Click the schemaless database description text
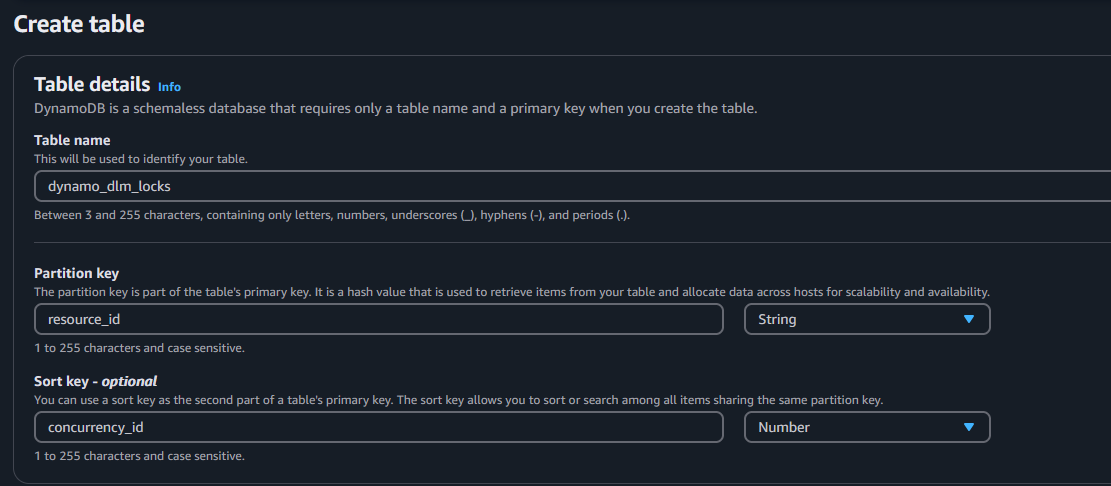Viewport: 1111px width, 486px height. (x=395, y=108)
